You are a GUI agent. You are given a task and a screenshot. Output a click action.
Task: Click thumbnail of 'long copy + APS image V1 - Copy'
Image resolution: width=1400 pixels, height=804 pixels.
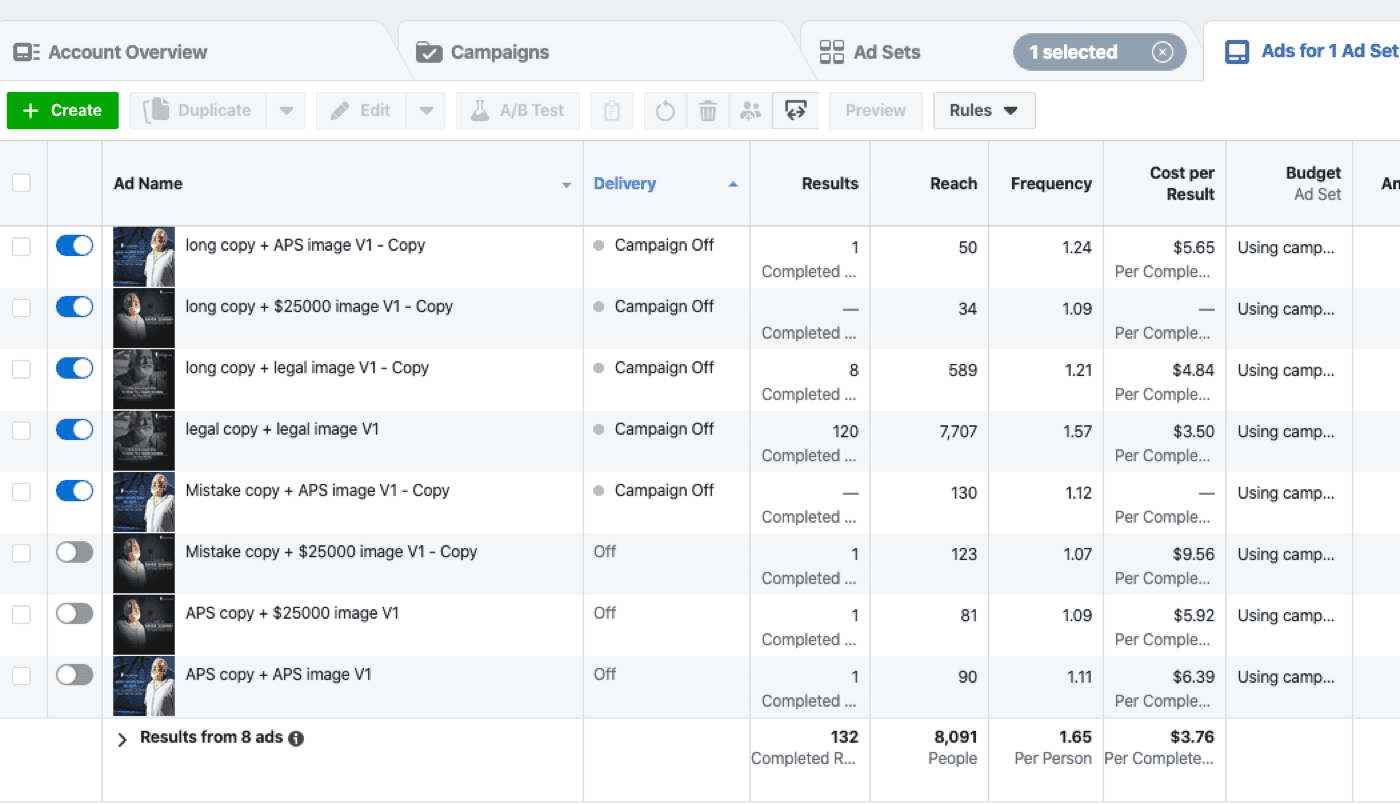pos(144,257)
